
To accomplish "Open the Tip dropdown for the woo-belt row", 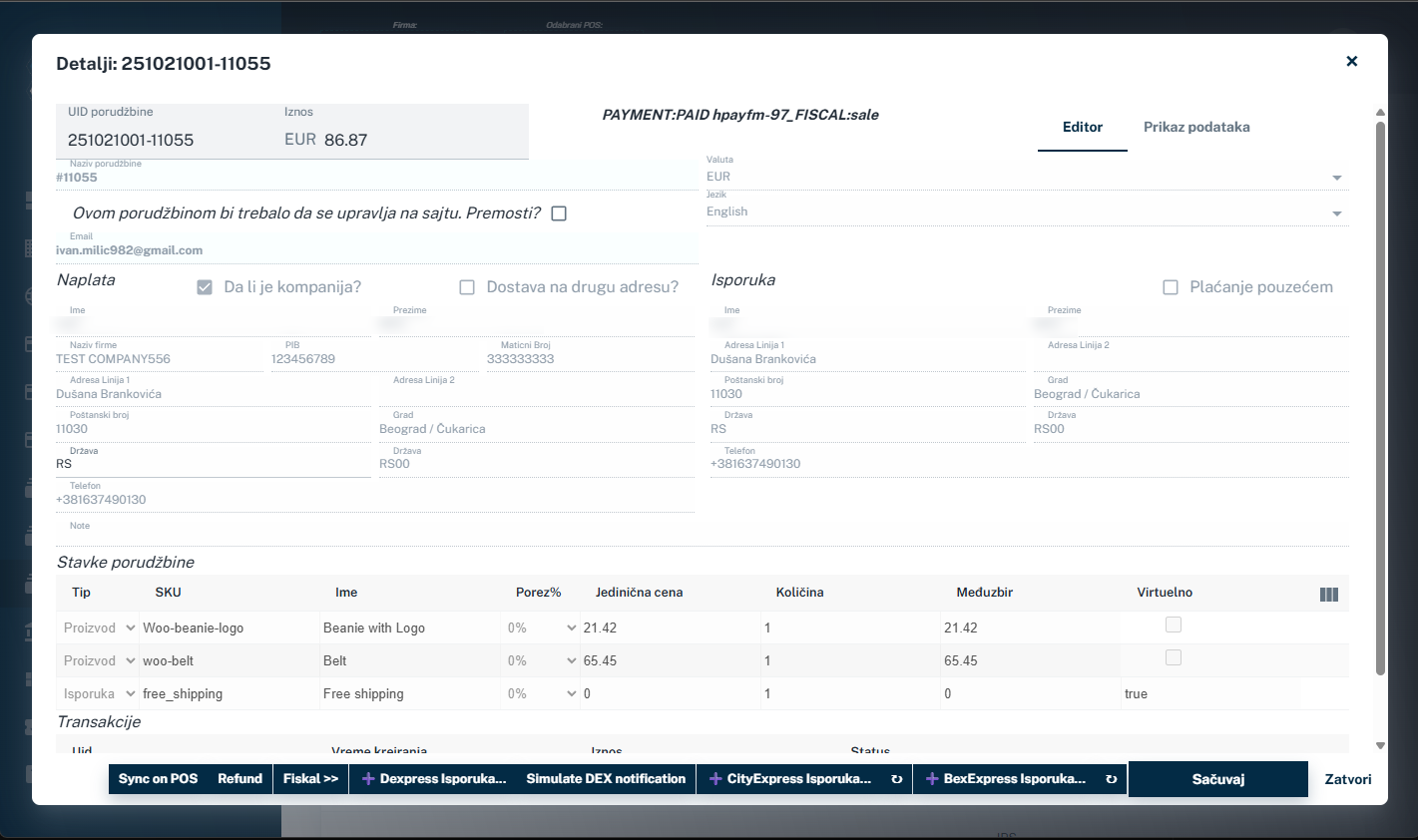I will (x=130, y=660).
